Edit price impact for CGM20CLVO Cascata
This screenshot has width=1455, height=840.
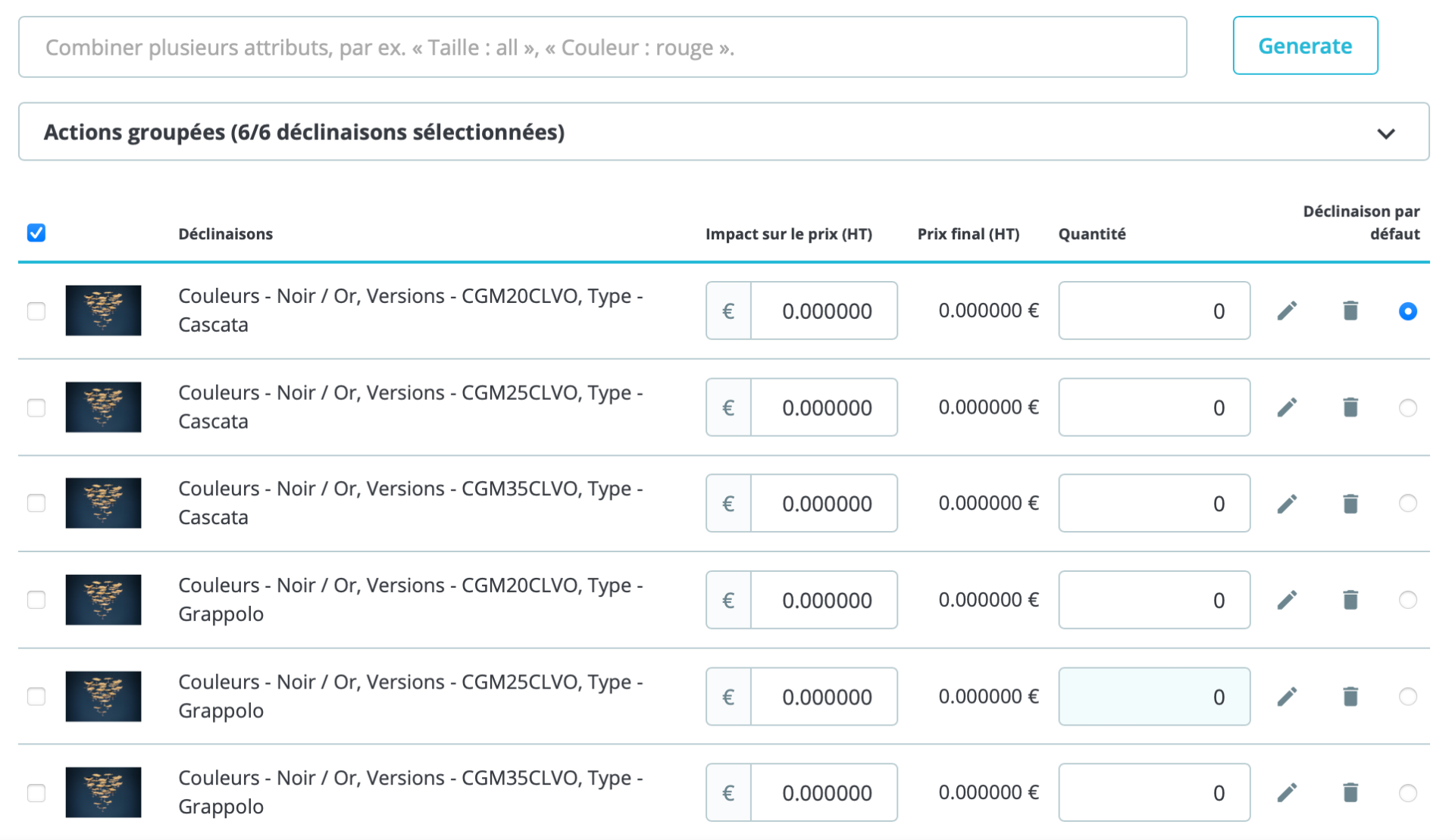tap(824, 311)
